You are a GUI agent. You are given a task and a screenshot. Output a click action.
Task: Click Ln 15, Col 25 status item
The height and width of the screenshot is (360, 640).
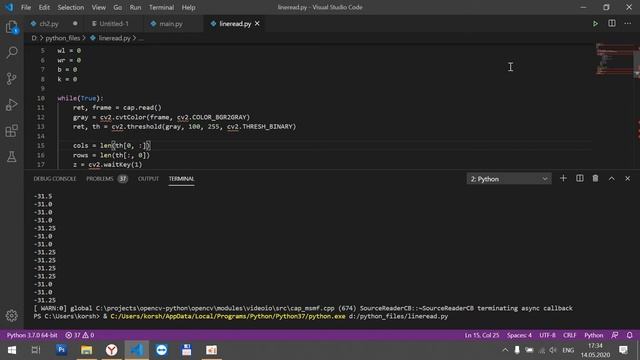click(x=482, y=335)
